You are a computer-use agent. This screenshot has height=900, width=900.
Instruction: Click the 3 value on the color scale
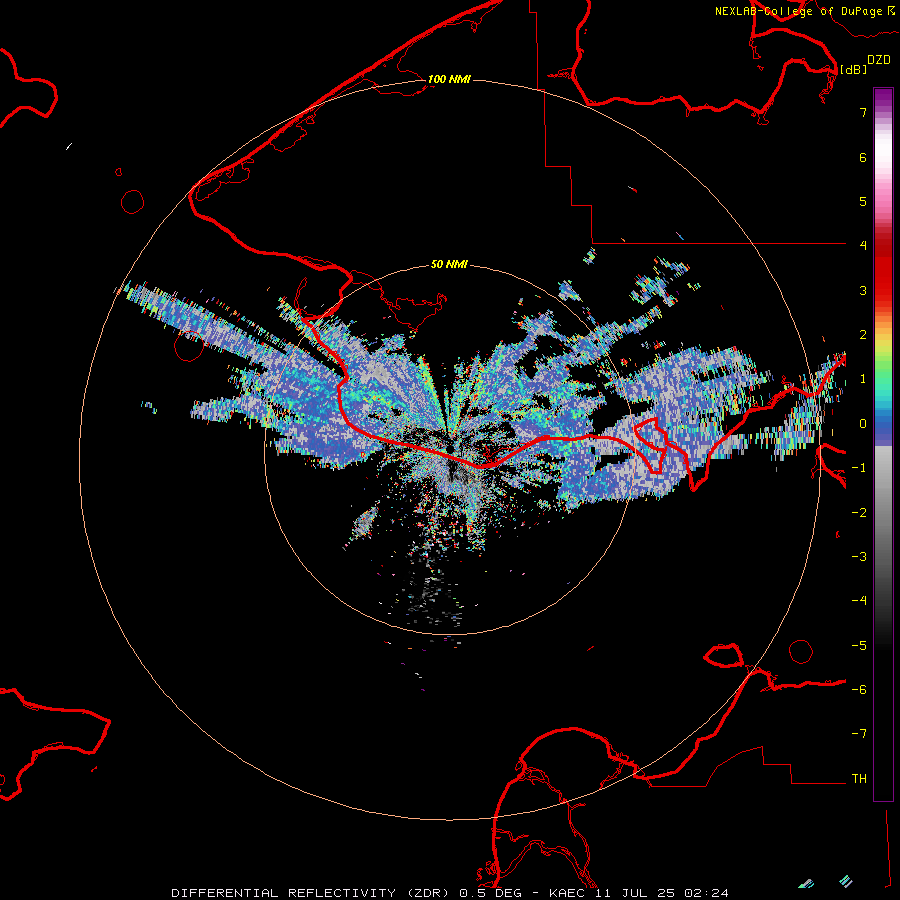863,290
